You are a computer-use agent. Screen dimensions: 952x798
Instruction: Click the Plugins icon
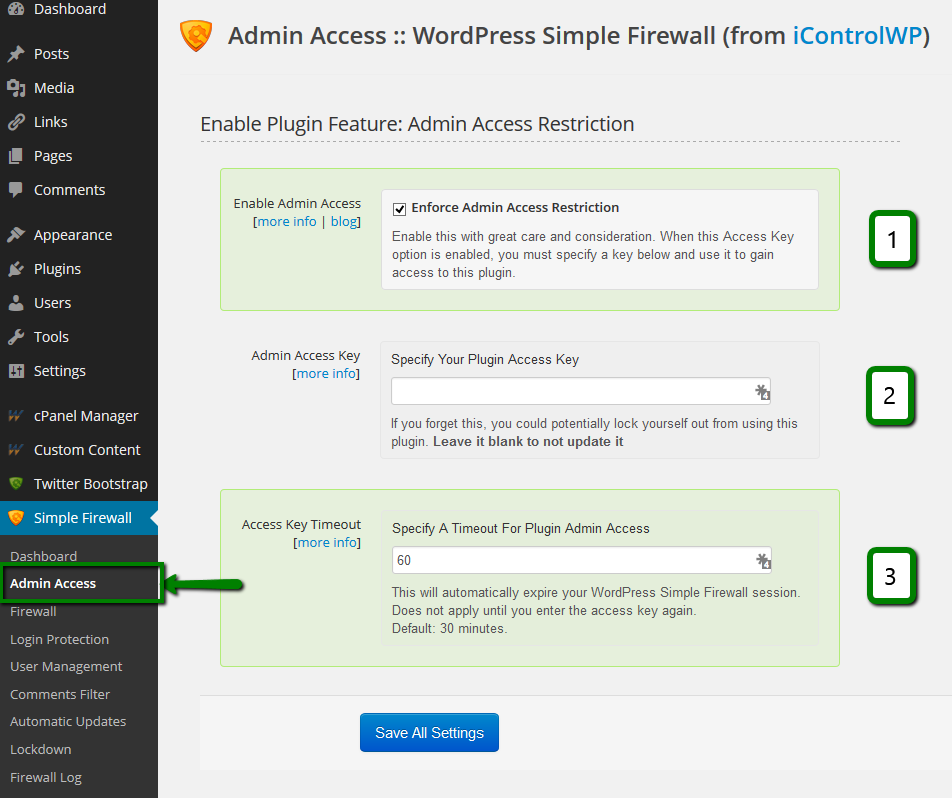tap(16, 268)
